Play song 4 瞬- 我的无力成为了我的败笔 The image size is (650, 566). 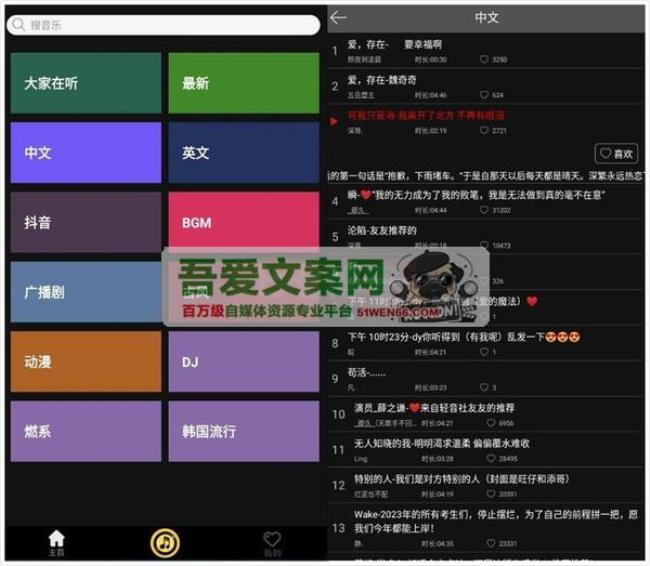click(486, 202)
